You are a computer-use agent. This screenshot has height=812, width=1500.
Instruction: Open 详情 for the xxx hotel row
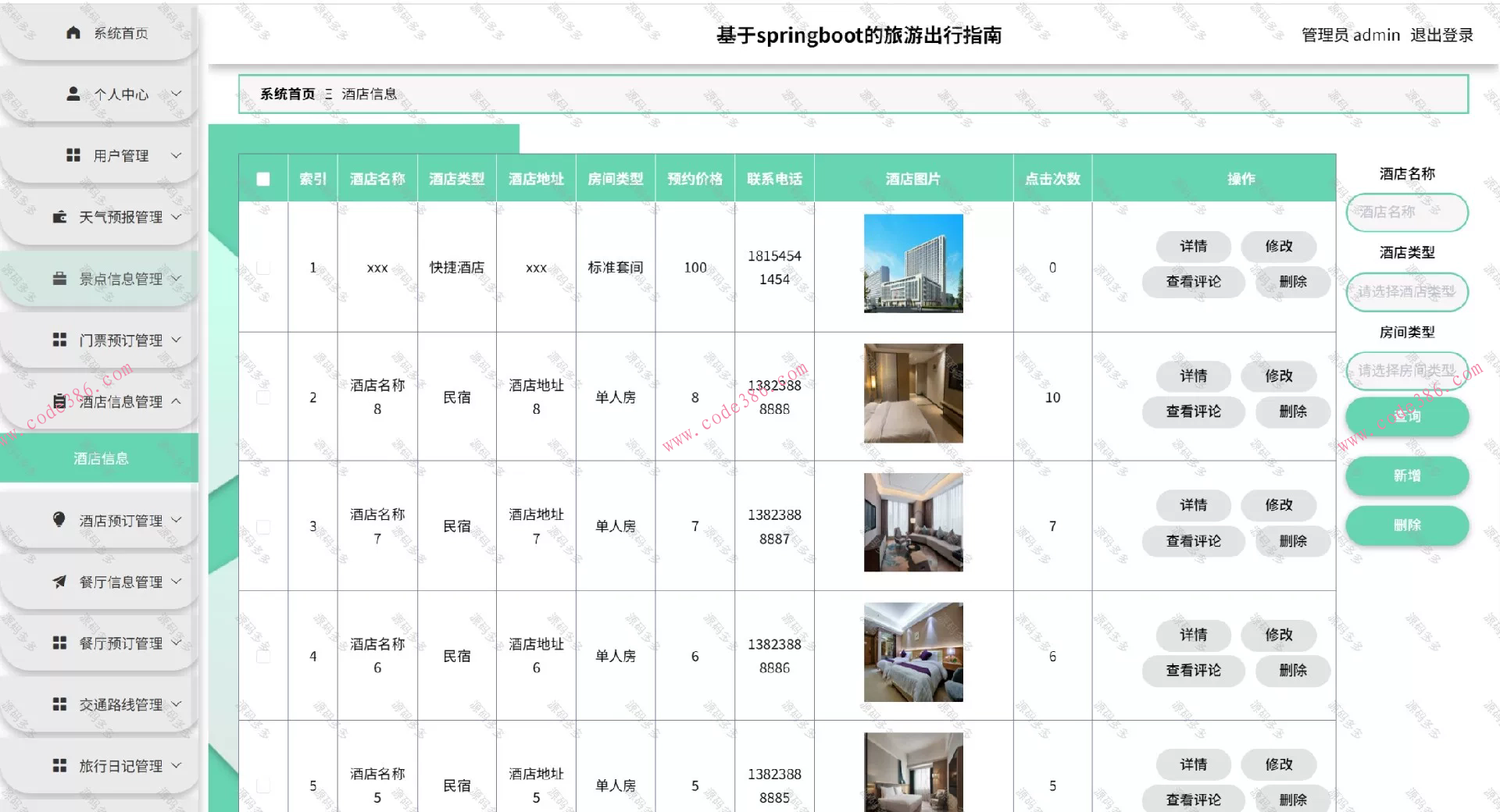1193,246
